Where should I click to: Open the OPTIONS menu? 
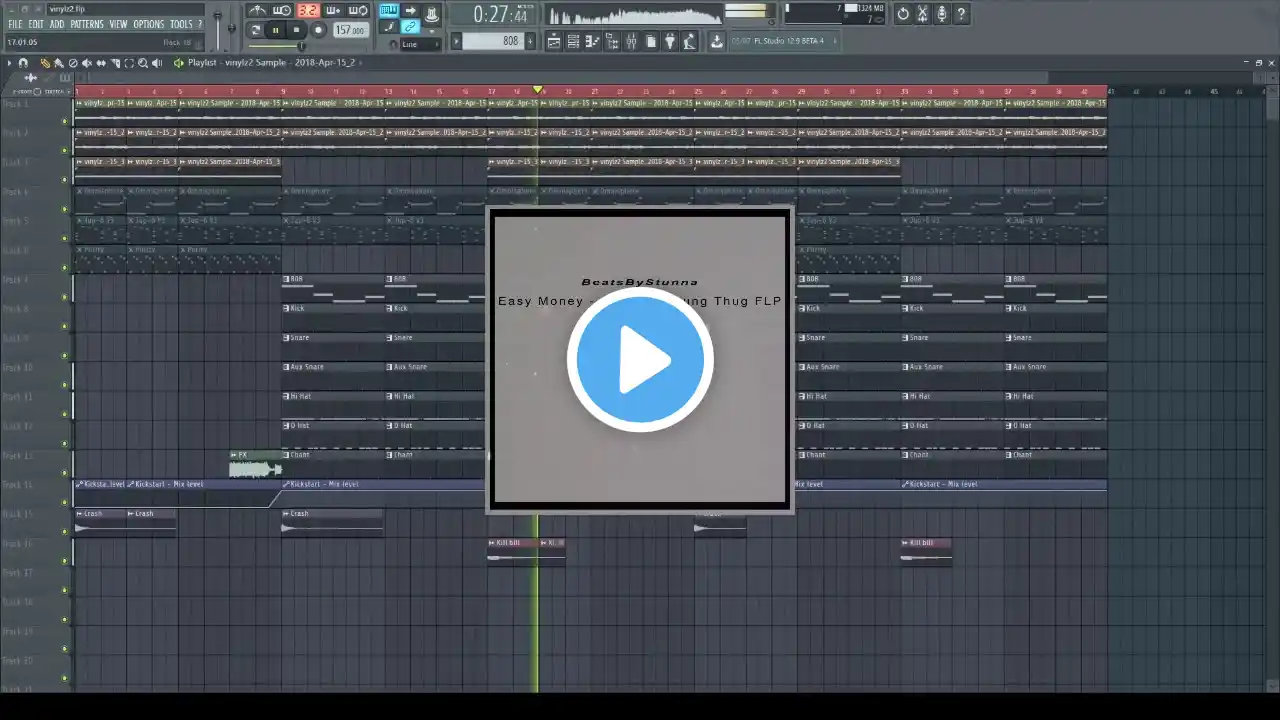pyautogui.click(x=149, y=24)
